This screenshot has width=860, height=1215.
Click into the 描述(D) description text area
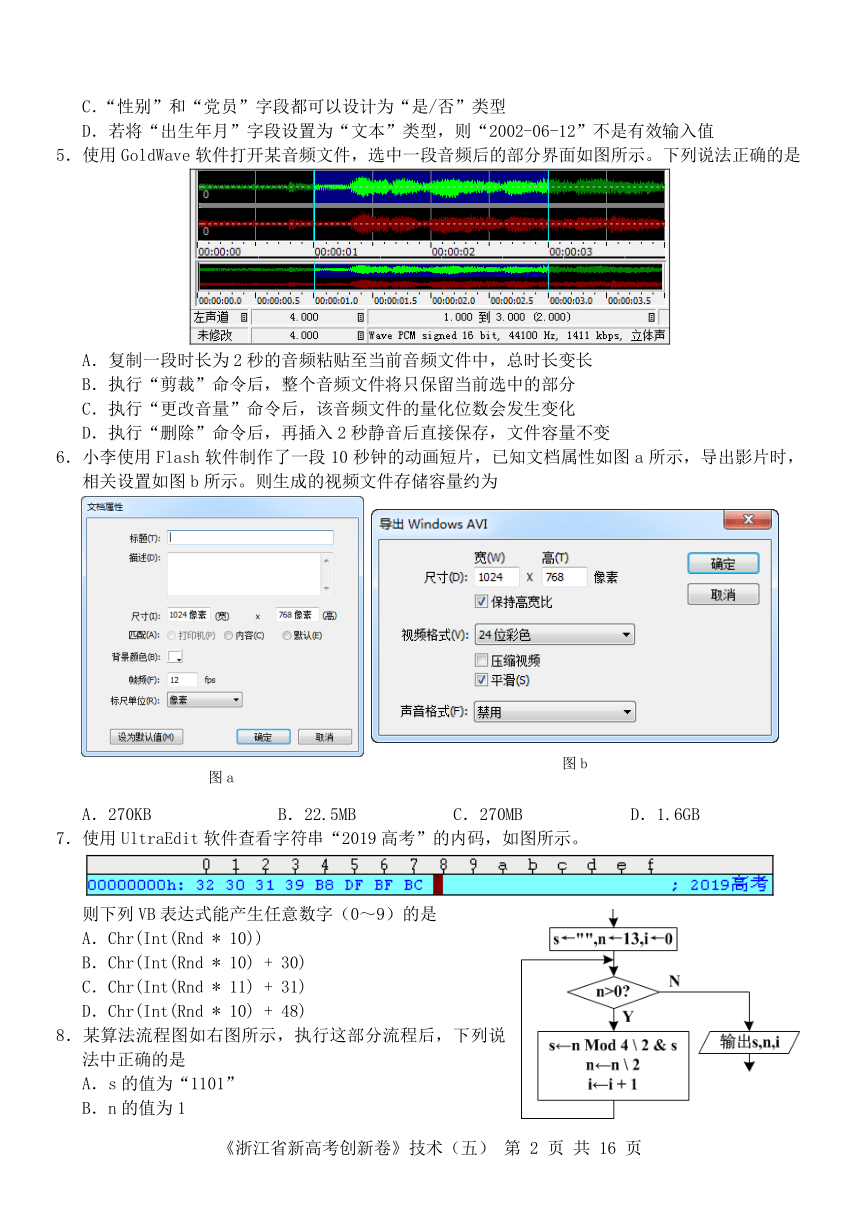point(244,574)
